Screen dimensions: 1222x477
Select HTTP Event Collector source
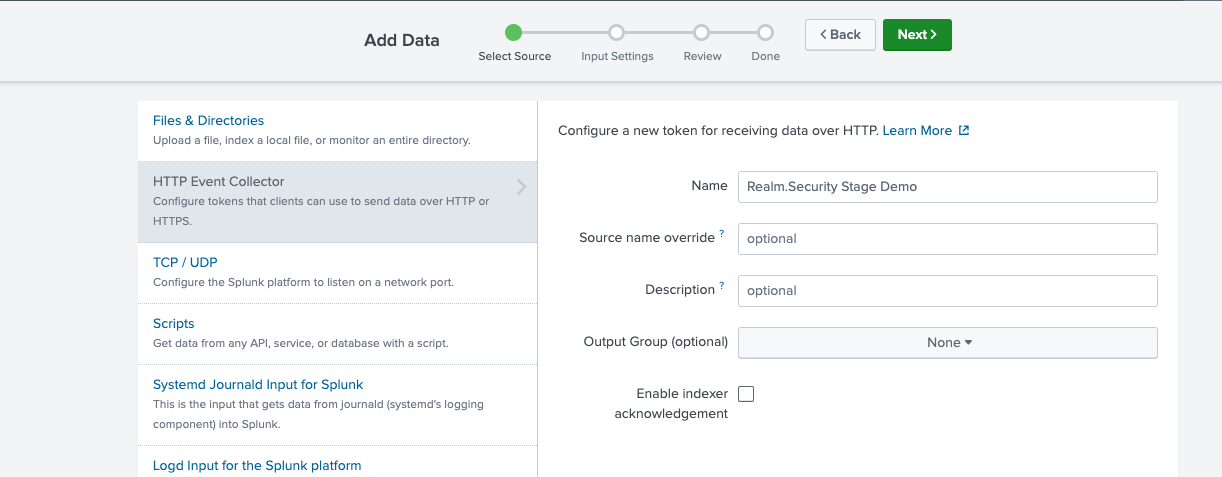(x=337, y=201)
